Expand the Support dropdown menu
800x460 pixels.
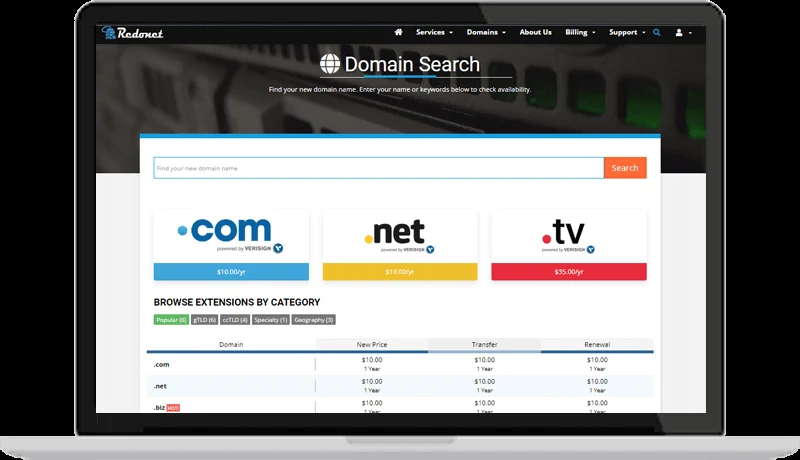pos(627,32)
